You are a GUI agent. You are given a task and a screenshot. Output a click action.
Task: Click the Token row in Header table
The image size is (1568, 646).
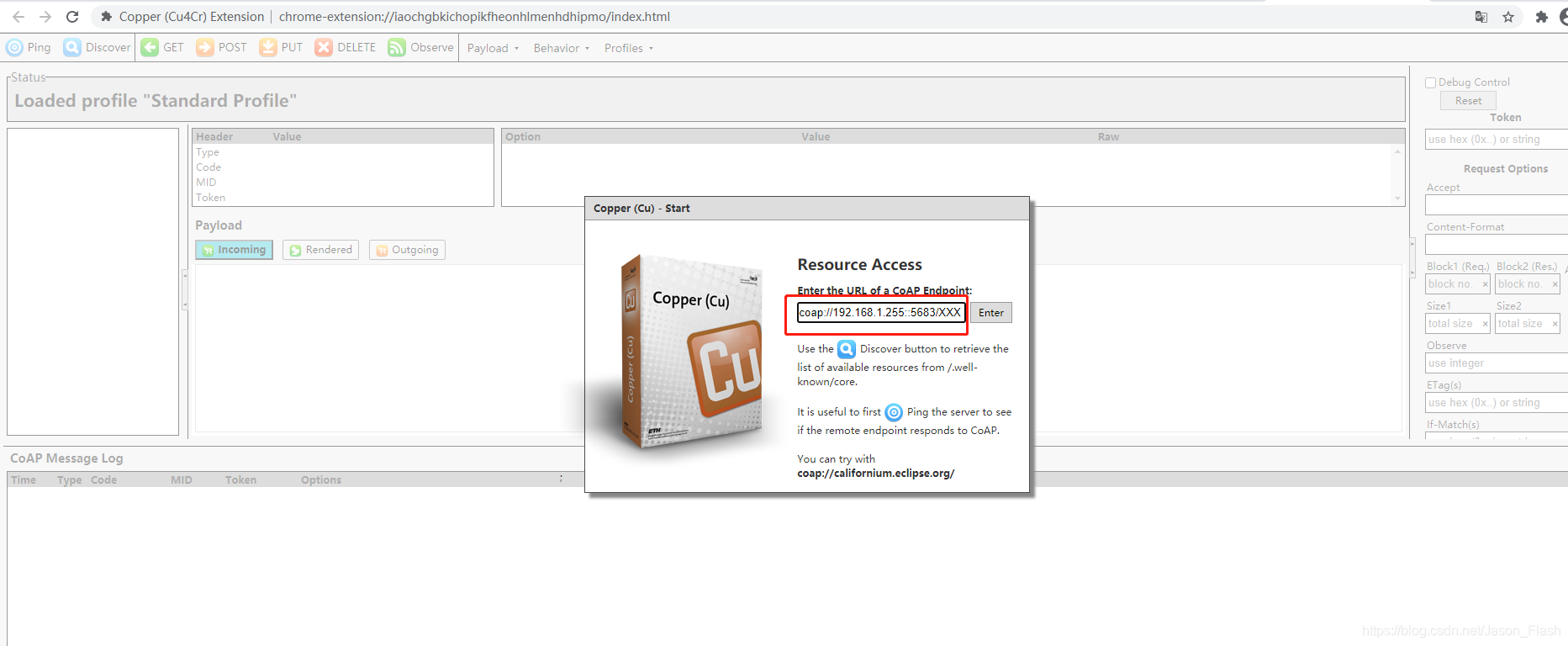(x=342, y=198)
